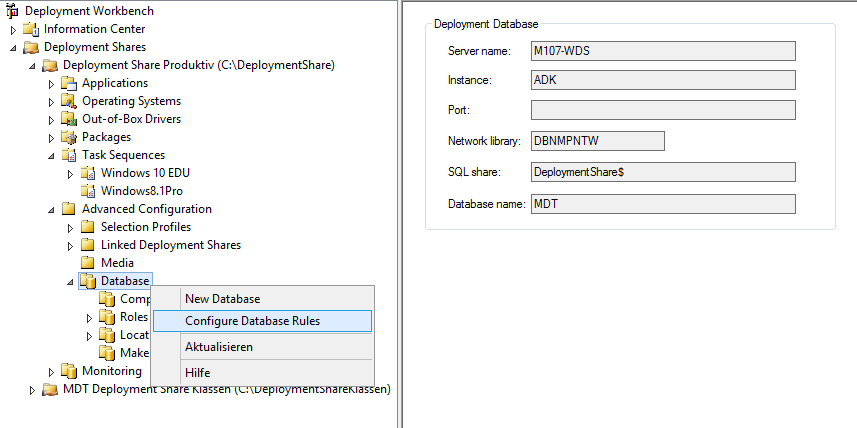Select the Windows8.1Pro task sequence icon

point(88,191)
